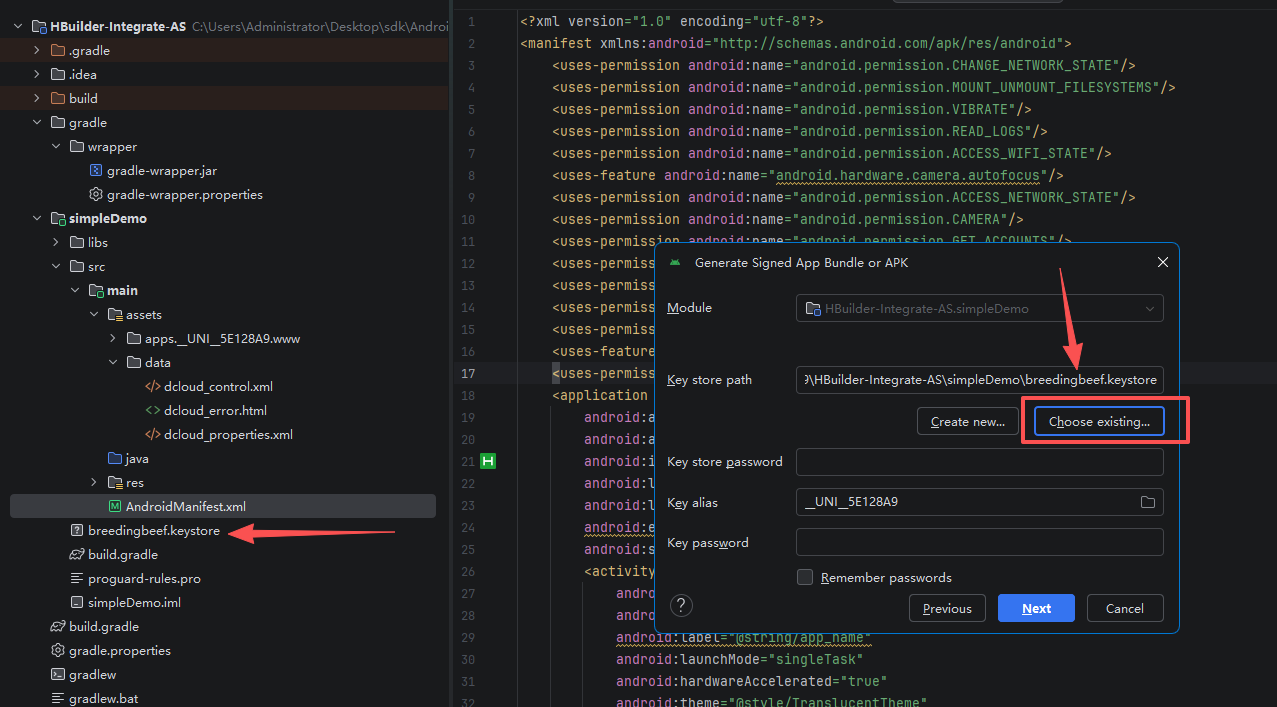1277x707 pixels.
Task: Click the Create new... button
Action: click(x=968, y=421)
